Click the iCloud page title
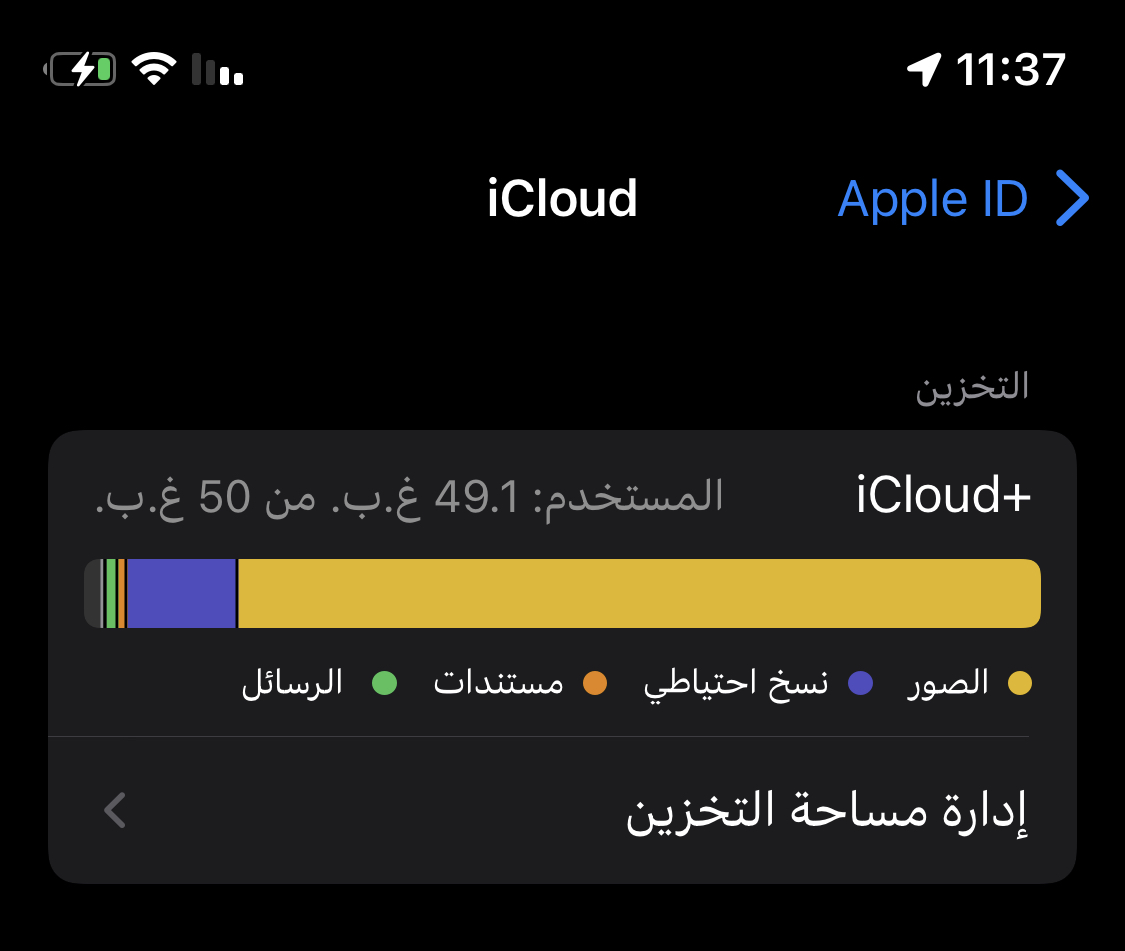The height and width of the screenshot is (951, 1125). [x=562, y=198]
